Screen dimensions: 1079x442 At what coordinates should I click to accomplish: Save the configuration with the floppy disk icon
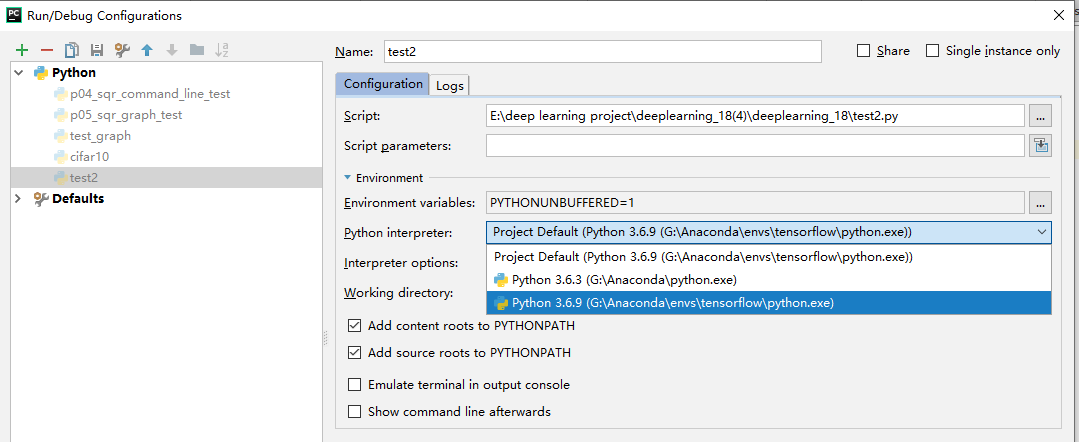click(x=97, y=50)
